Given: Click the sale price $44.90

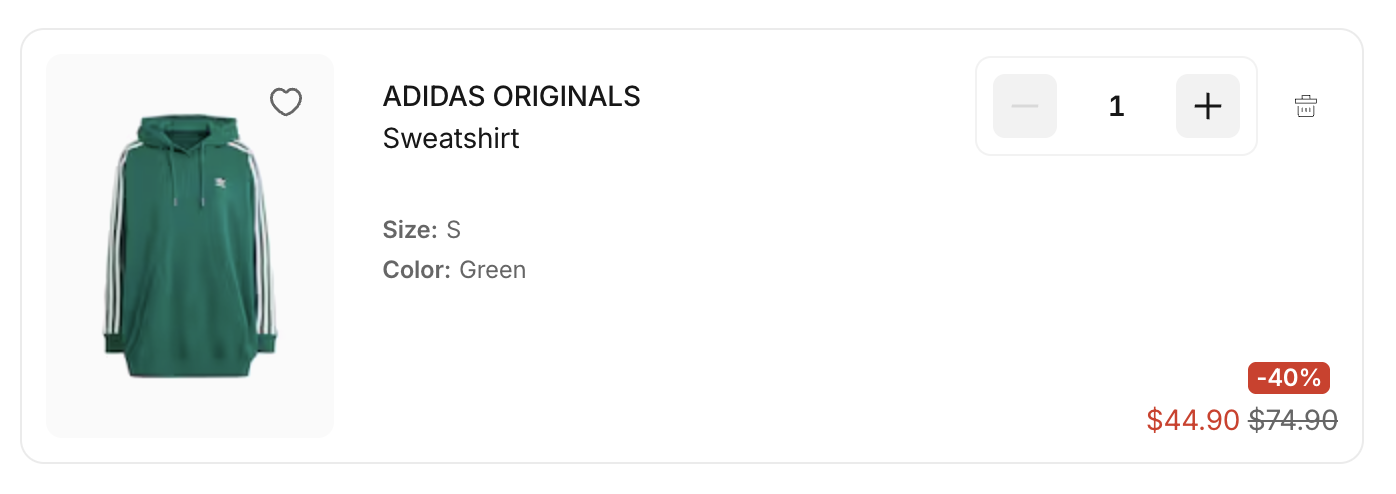Looking at the screenshot, I should pos(1193,421).
